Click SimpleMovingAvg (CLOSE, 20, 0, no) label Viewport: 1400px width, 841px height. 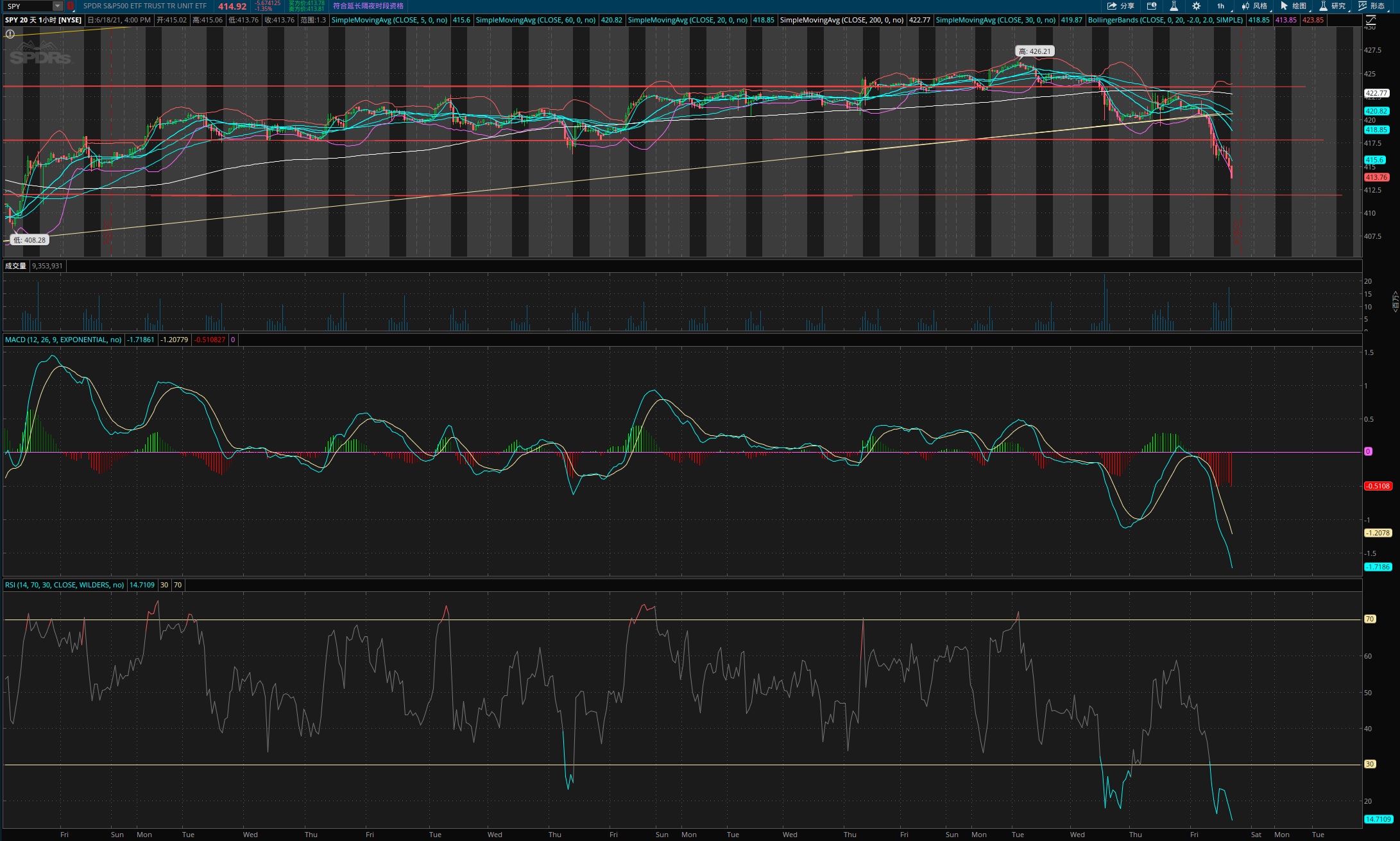pos(687,20)
